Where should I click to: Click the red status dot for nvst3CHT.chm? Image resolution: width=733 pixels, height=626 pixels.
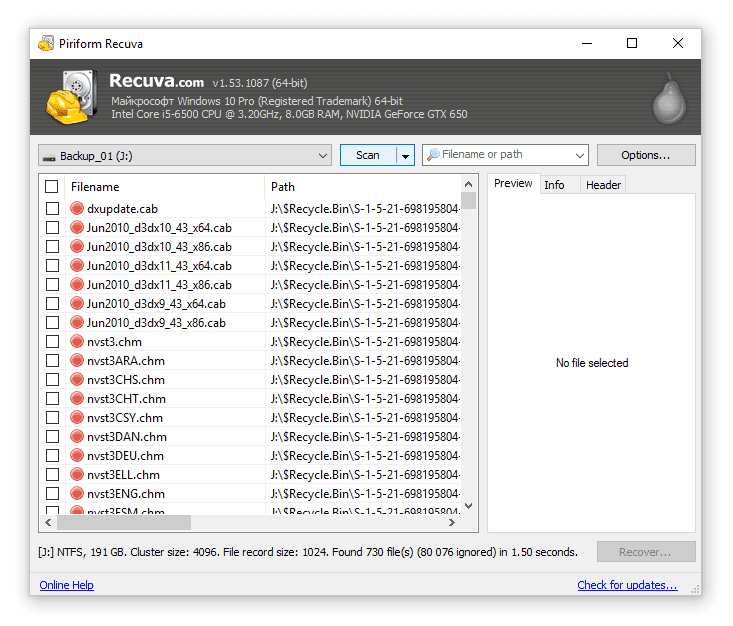[x=77, y=398]
